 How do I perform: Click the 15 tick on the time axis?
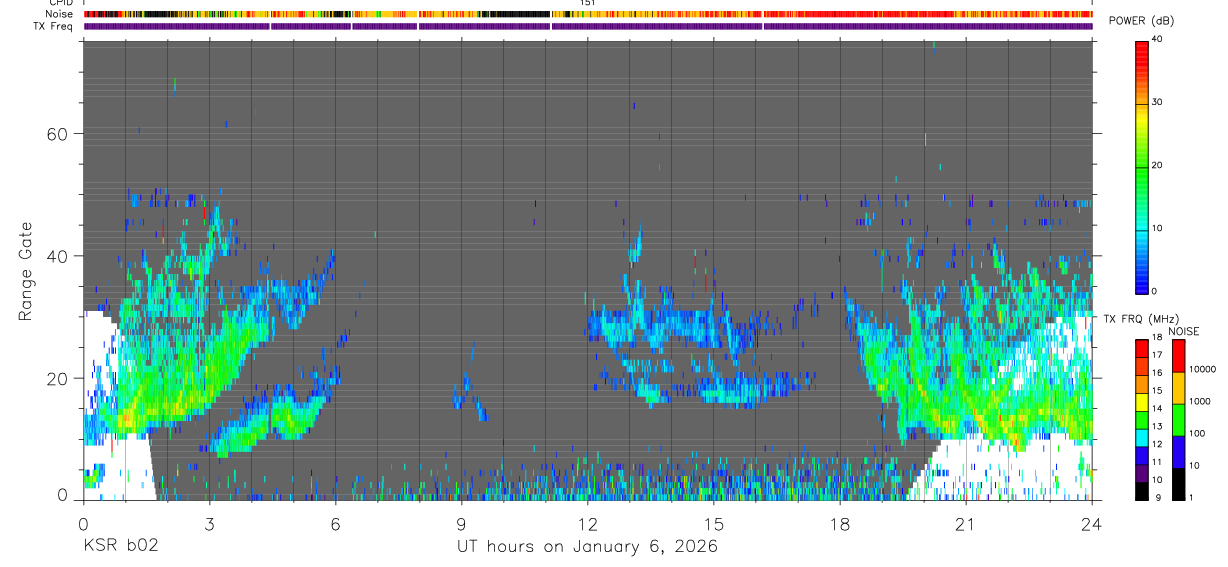click(714, 523)
